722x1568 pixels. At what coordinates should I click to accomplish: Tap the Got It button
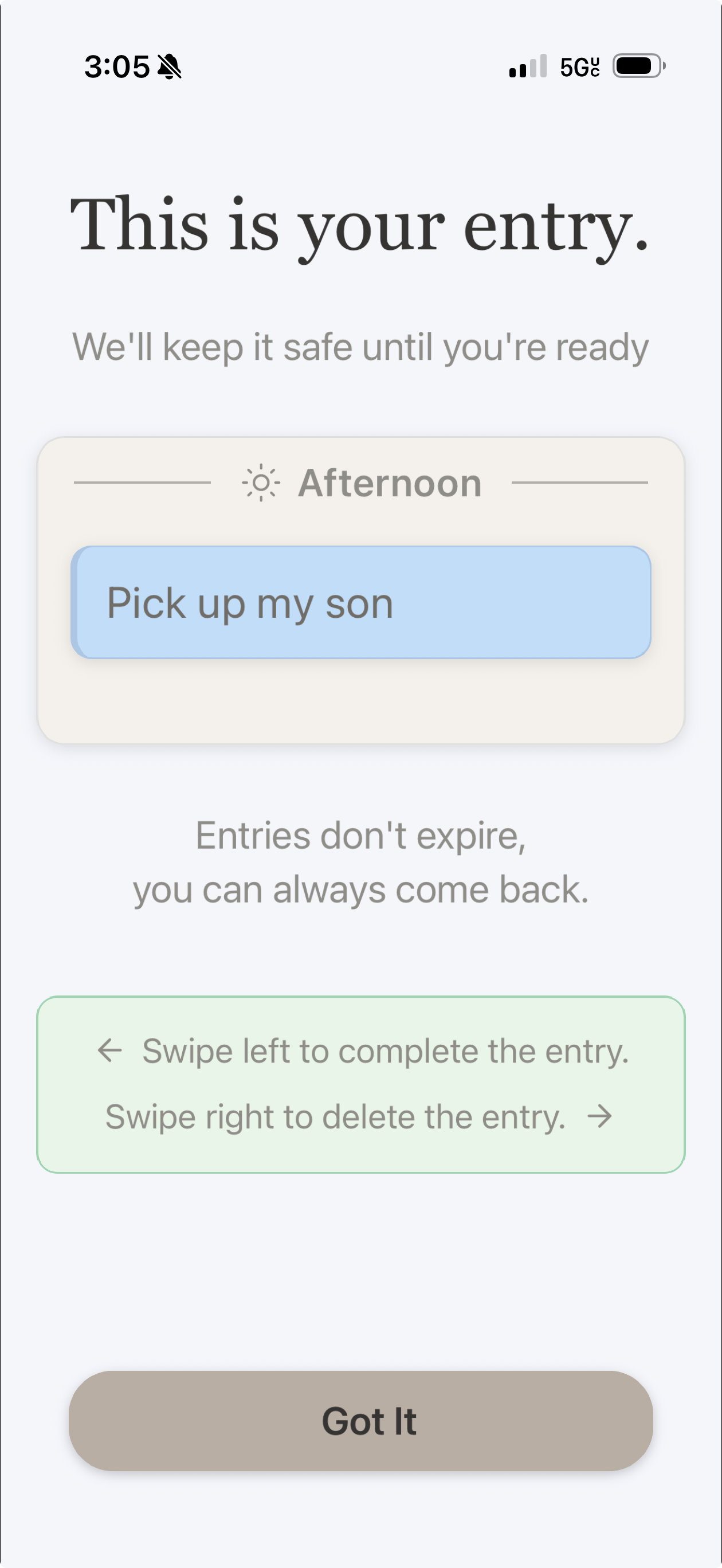pos(361,1421)
